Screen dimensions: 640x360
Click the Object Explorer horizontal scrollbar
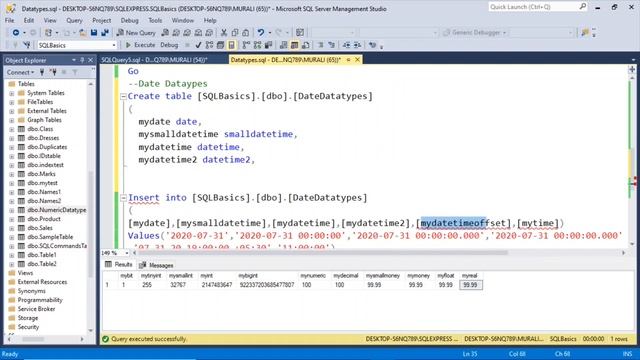pos(33,339)
